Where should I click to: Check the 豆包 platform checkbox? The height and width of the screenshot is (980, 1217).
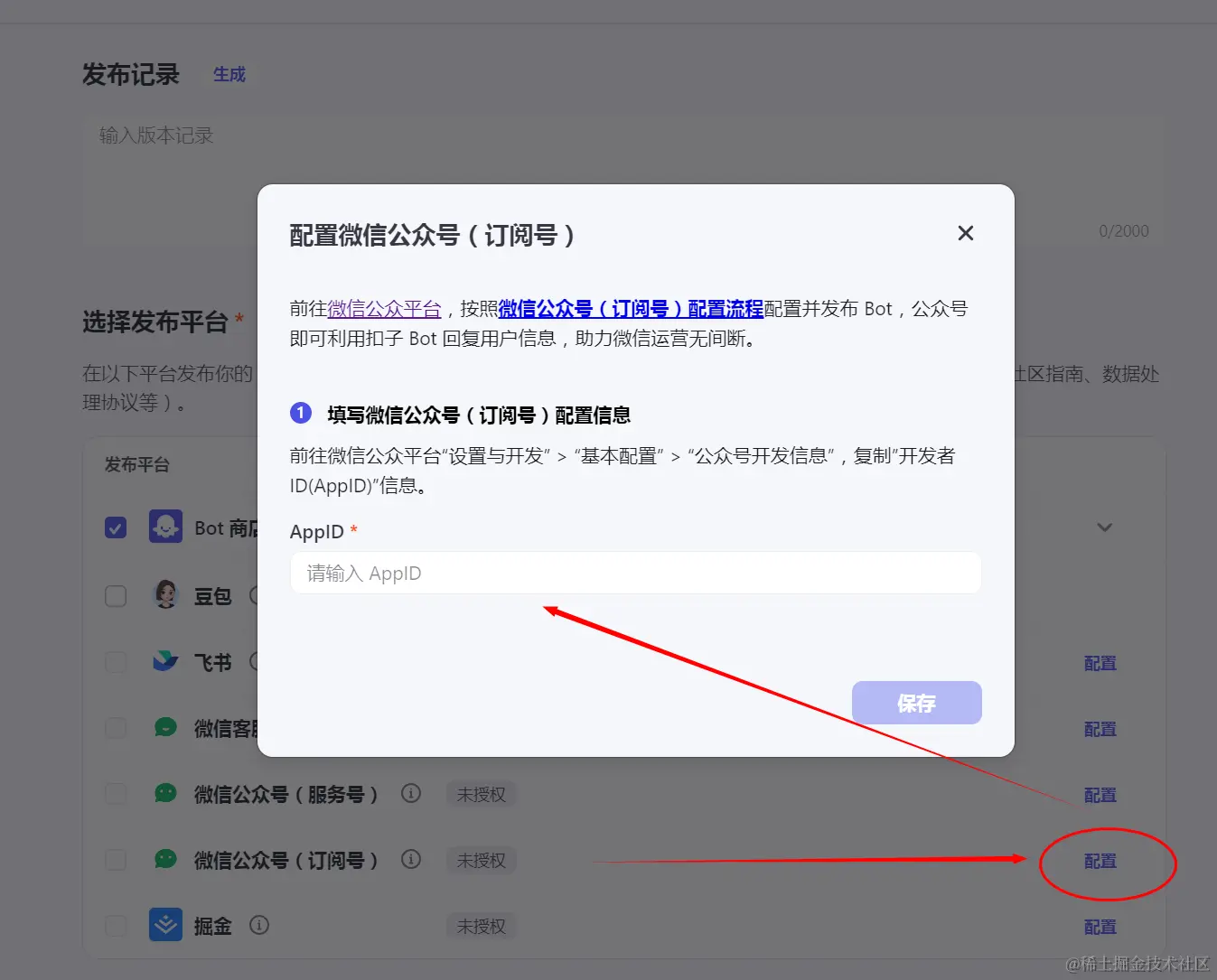tap(116, 596)
